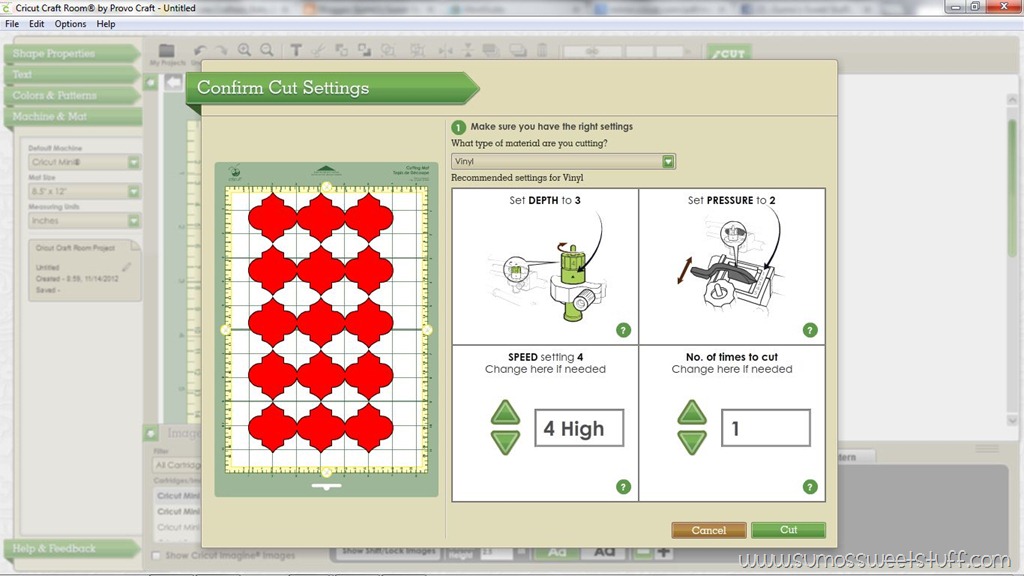This screenshot has height=576, width=1024.
Task: Cancel the cut settings dialog
Action: point(709,530)
